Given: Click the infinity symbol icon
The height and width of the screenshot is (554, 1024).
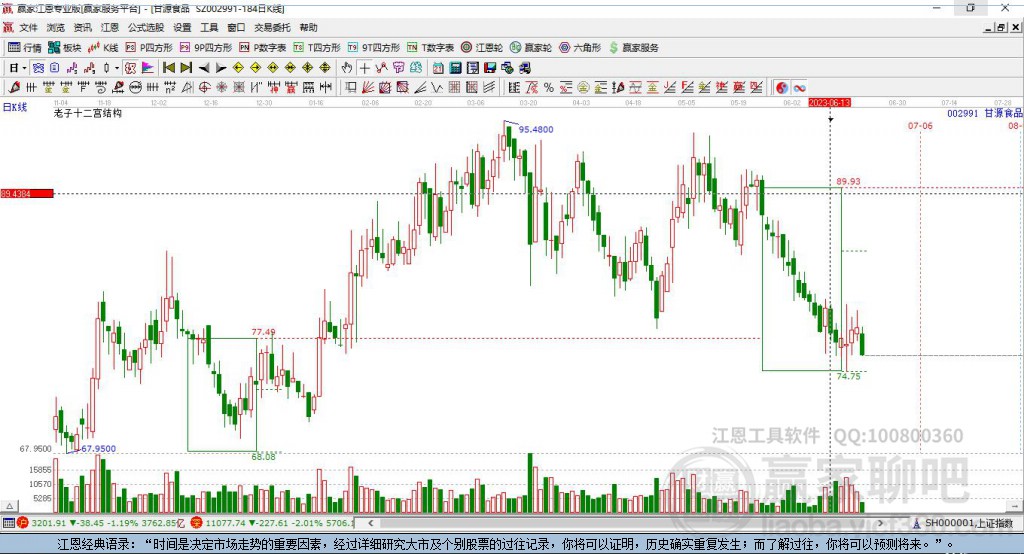Looking at the screenshot, I should click(799, 88).
